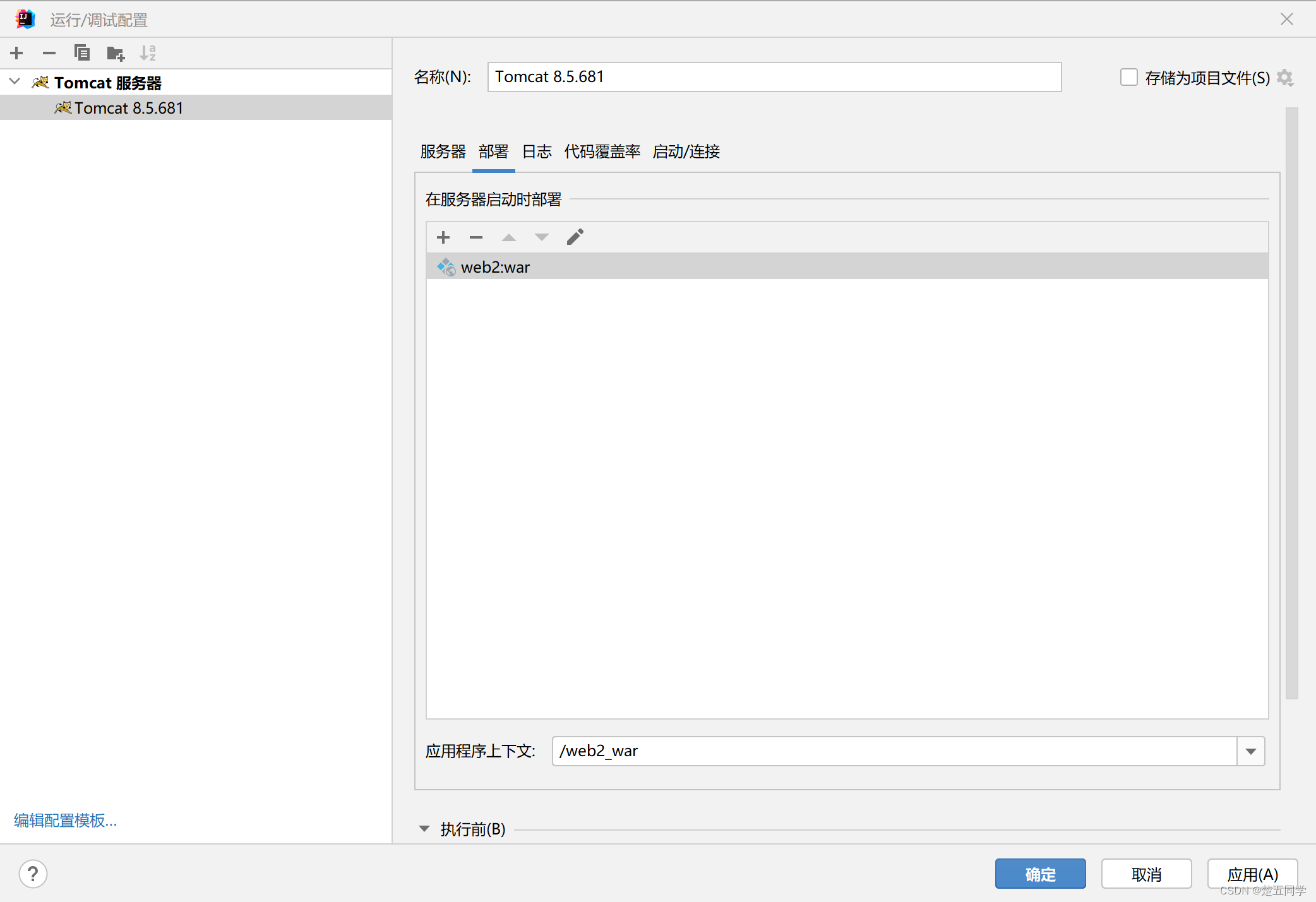The height and width of the screenshot is (902, 1316).
Task: Switch to the 日志 tab
Action: (x=537, y=151)
